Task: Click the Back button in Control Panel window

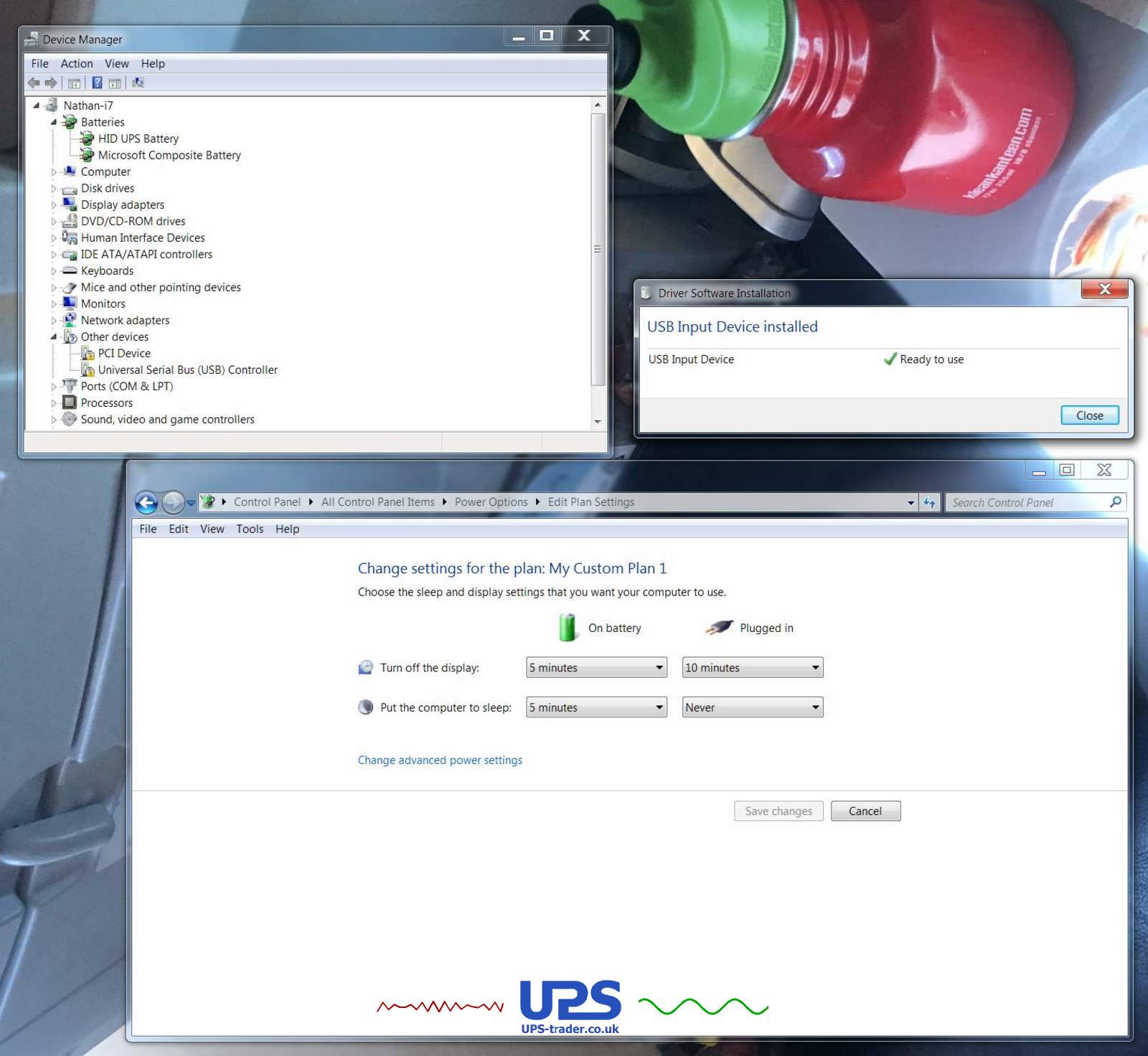Action: tap(146, 502)
